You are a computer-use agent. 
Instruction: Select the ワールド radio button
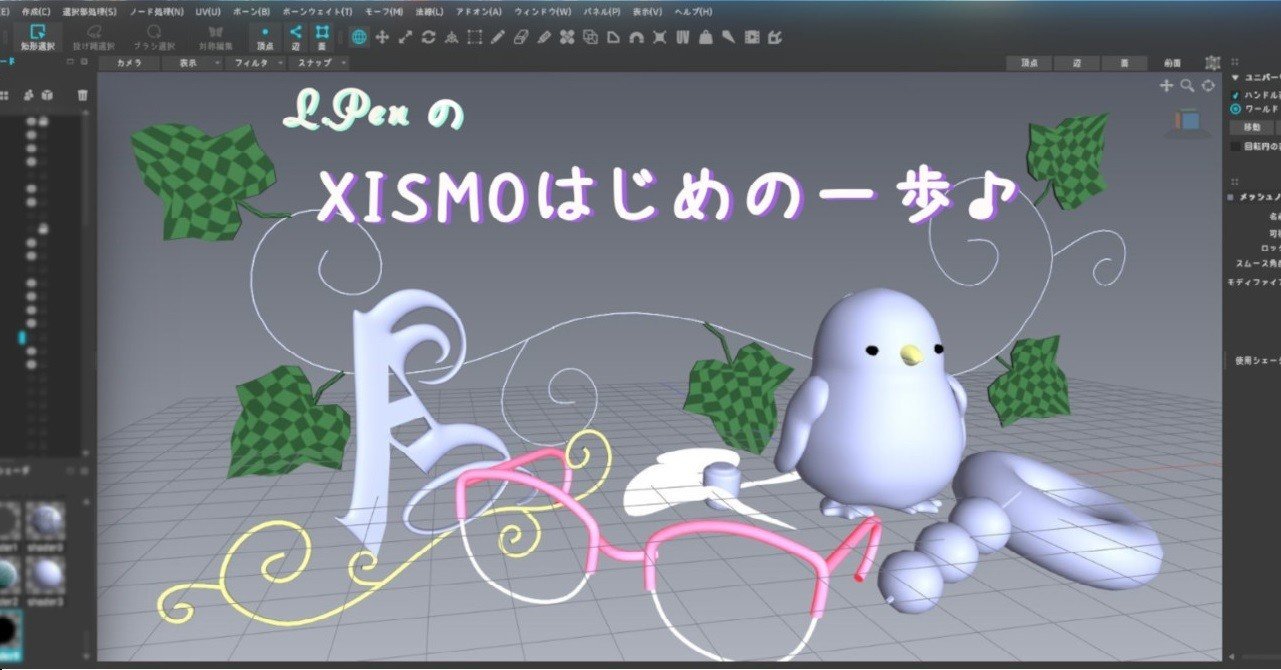pyautogui.click(x=1236, y=108)
